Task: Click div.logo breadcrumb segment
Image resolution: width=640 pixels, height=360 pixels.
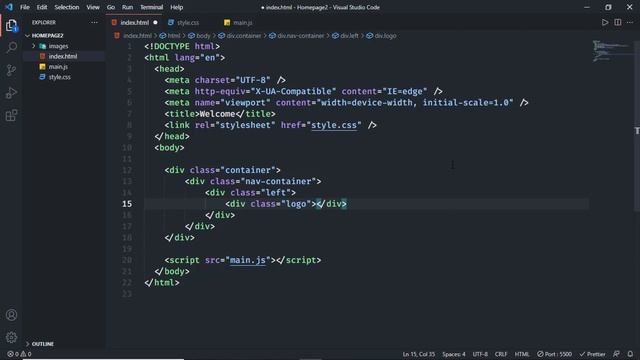Action: (x=385, y=36)
